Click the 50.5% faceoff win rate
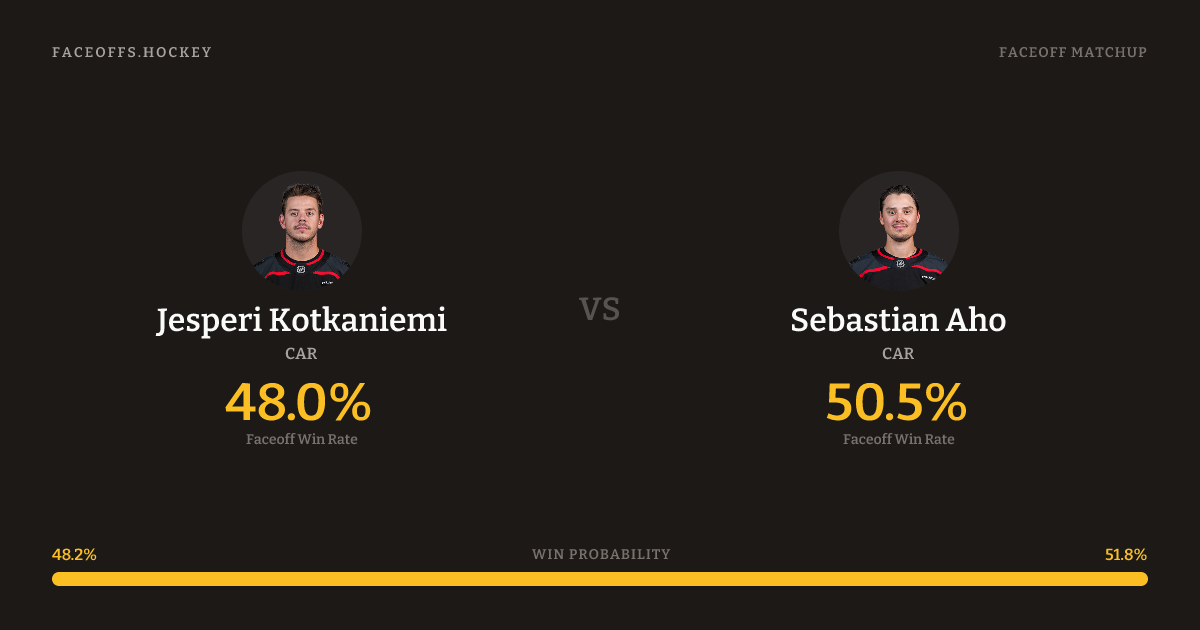This screenshot has width=1200, height=630. [896, 403]
